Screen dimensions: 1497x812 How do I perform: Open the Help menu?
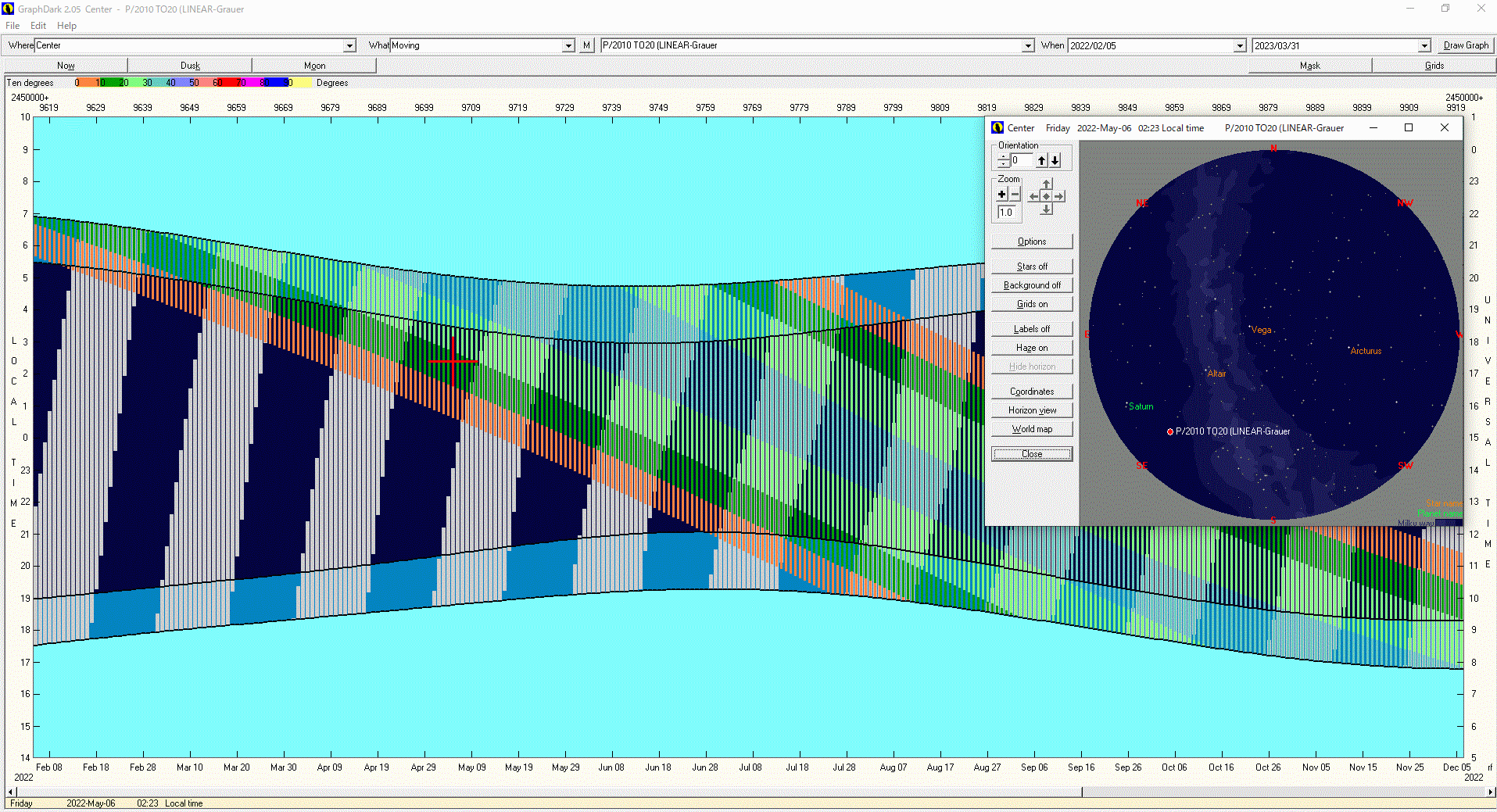click(66, 26)
